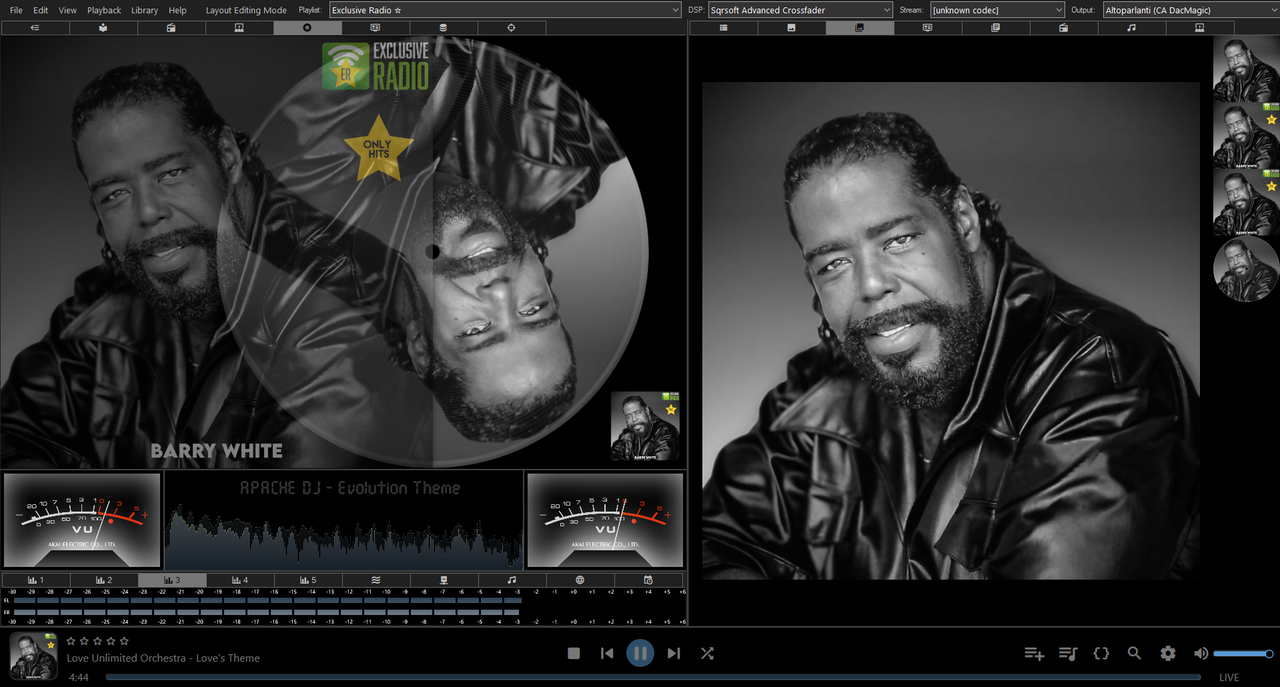Open the Library menu
The height and width of the screenshot is (687, 1280).
(145, 10)
